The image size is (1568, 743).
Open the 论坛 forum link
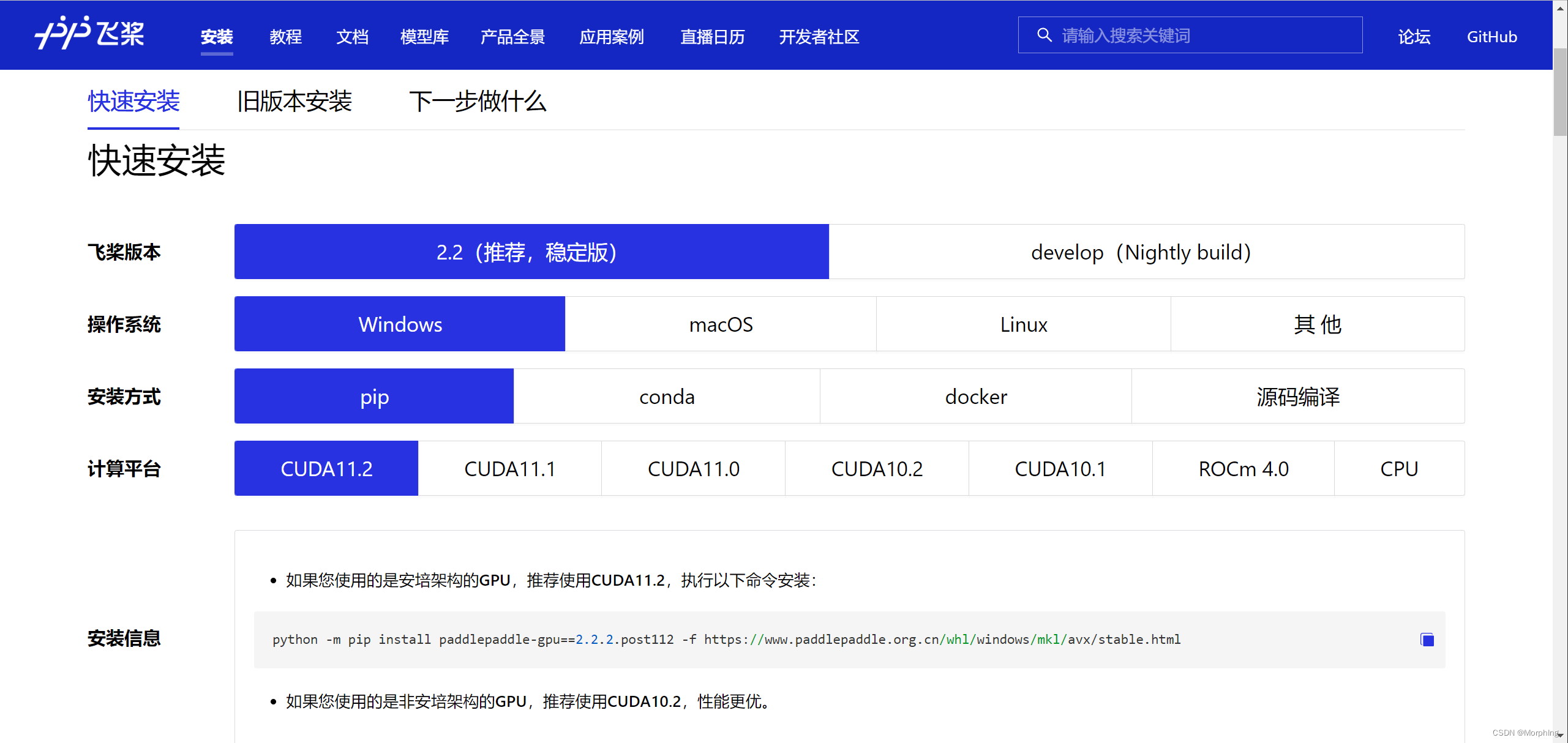point(1414,37)
